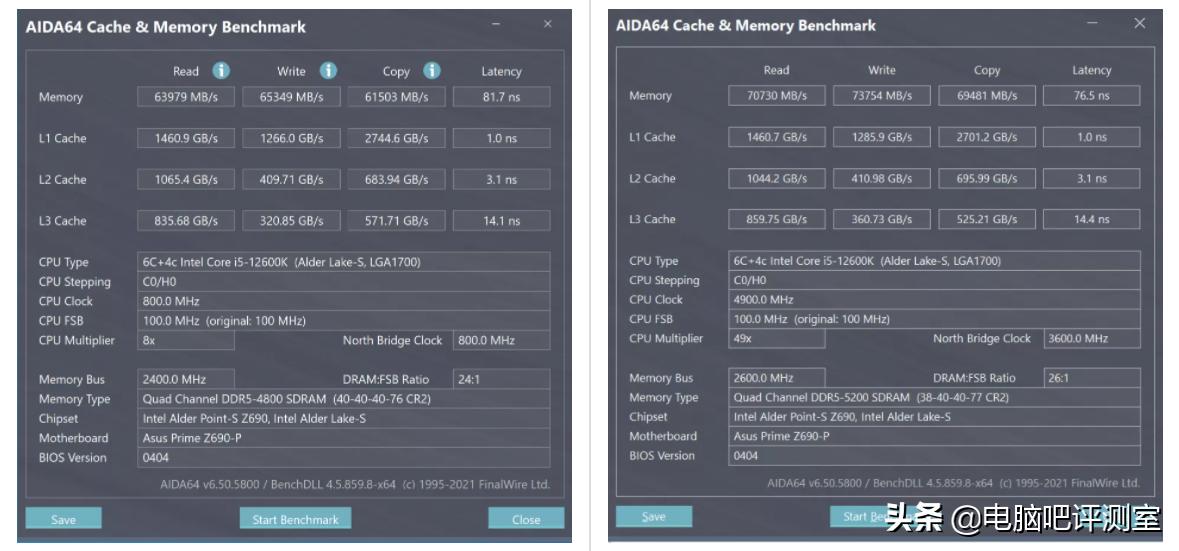Select the 73754 MB/s memory write value

[x=882, y=95]
